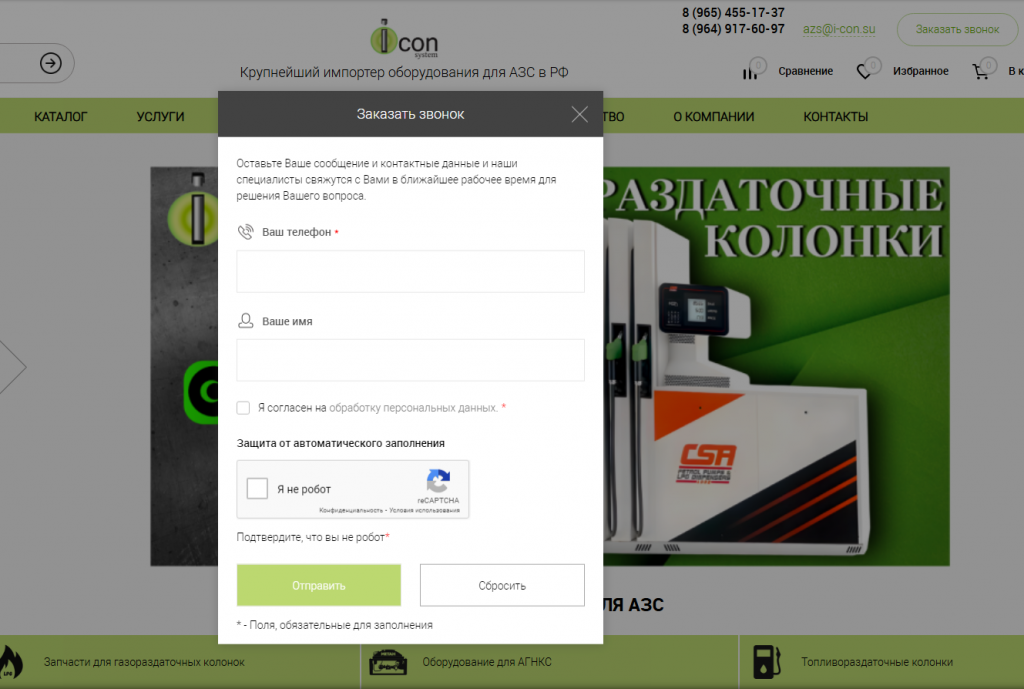Close the Заказать звонок dialog
1024x689 pixels.
click(579, 114)
